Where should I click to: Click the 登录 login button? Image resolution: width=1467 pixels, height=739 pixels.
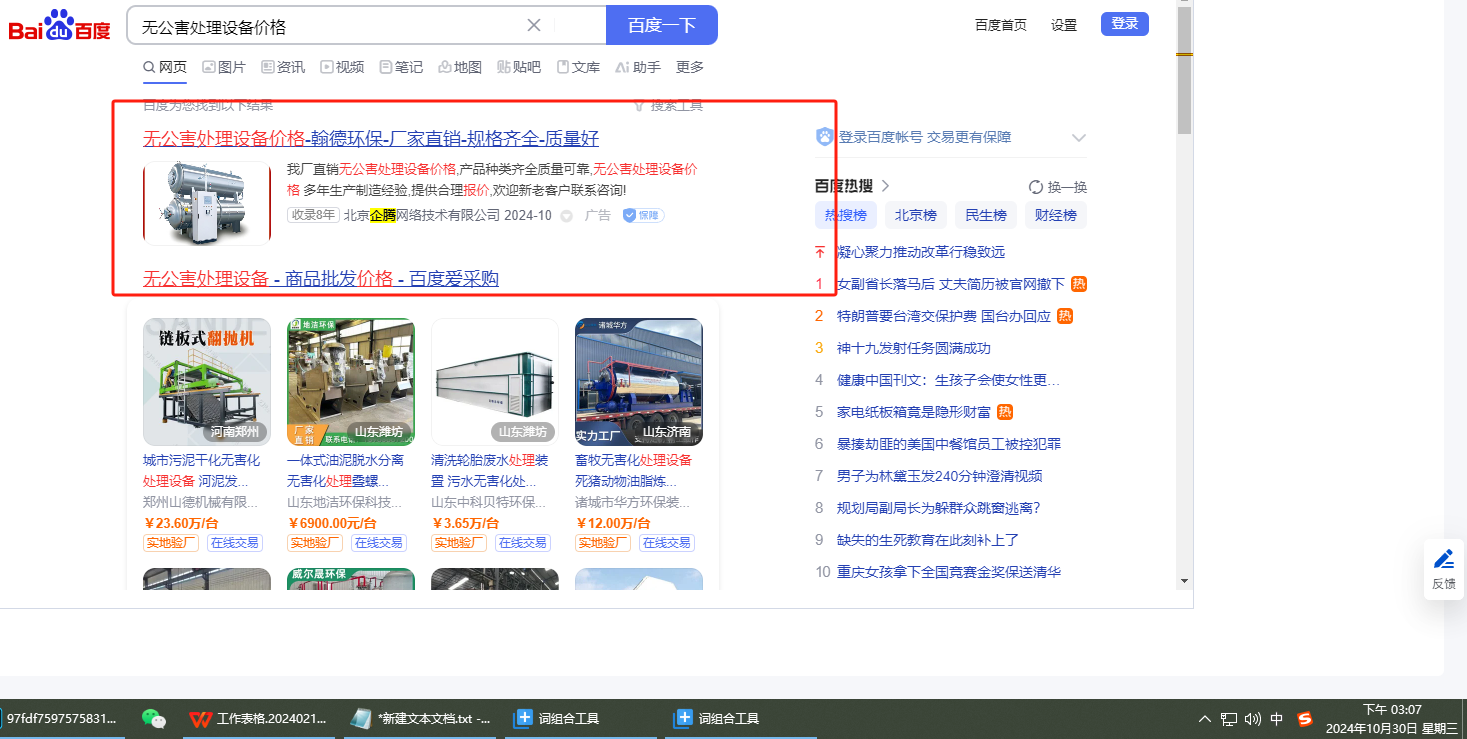pos(1125,24)
